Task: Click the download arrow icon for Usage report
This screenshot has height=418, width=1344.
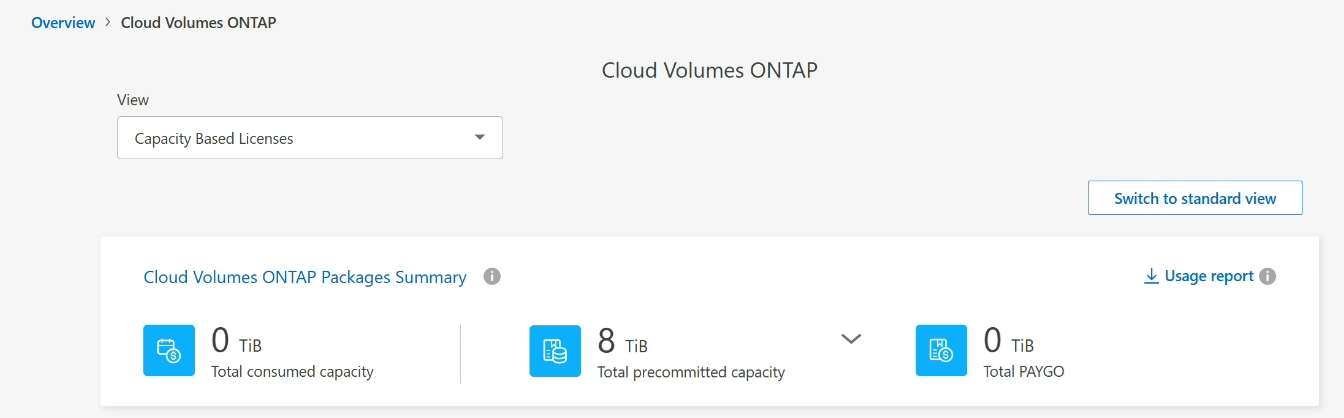Action: (x=1151, y=276)
